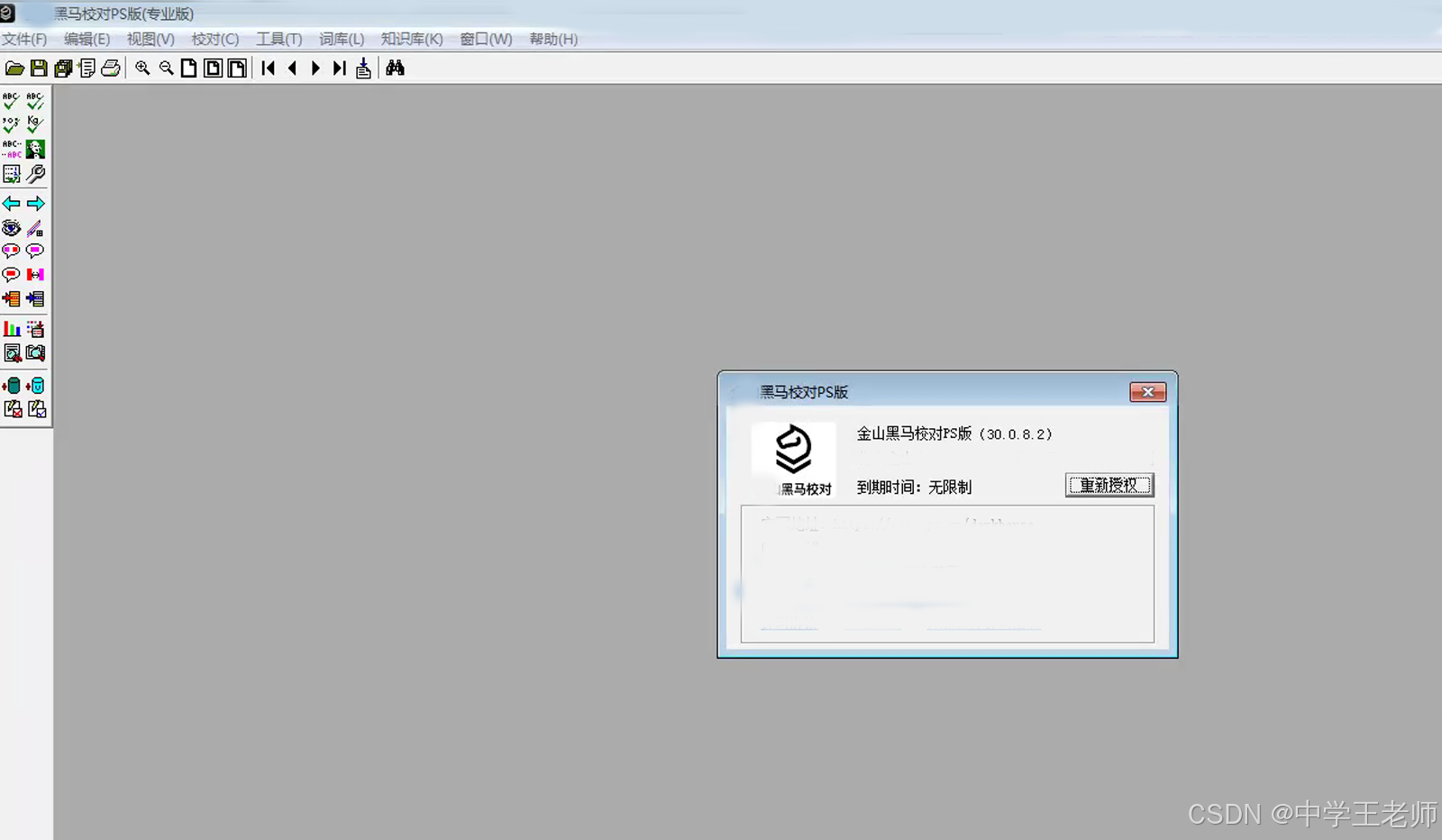Click the green floppy disk Save icon

(x=39, y=68)
